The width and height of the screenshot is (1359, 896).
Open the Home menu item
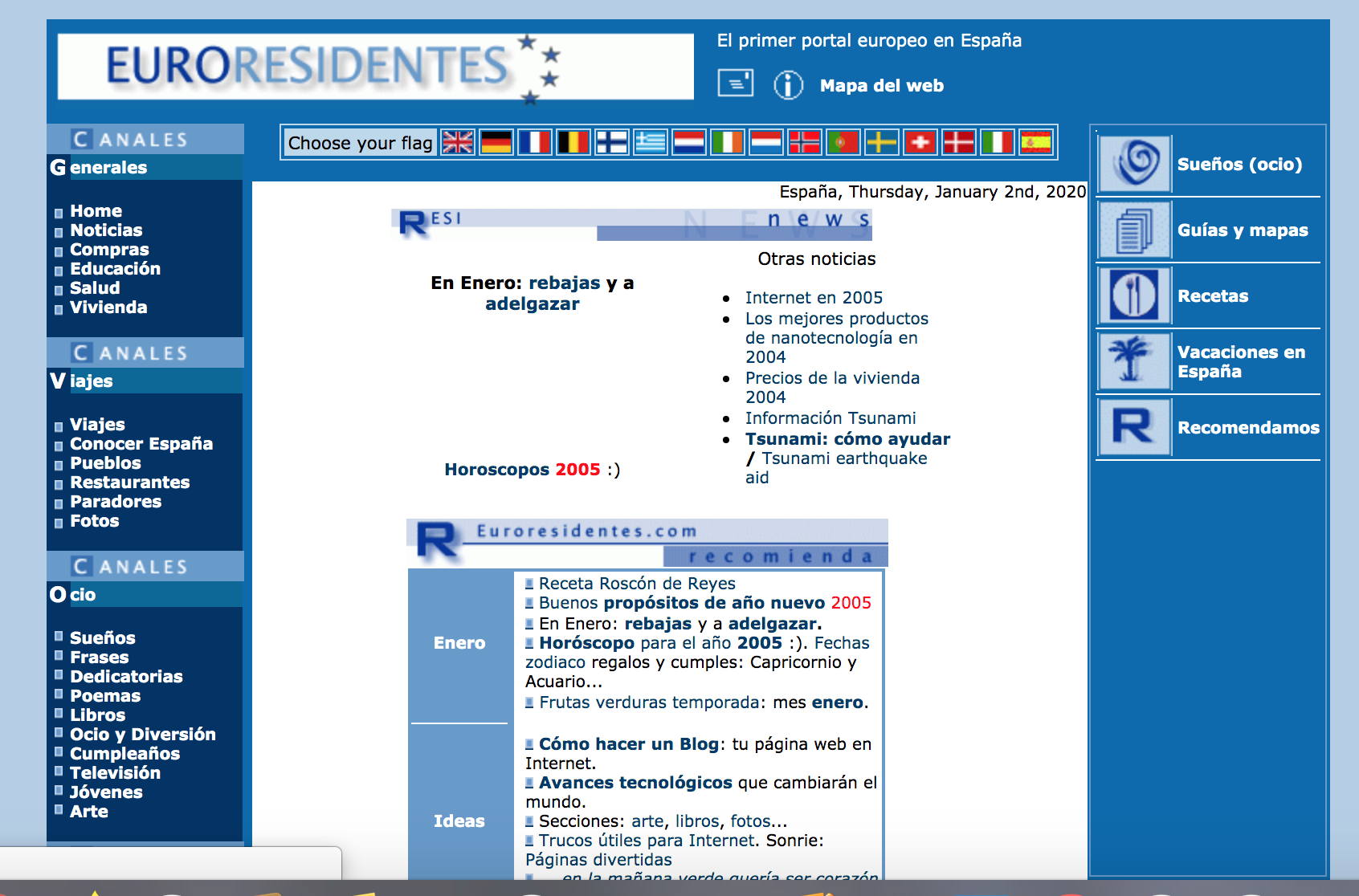pyautogui.click(x=96, y=210)
